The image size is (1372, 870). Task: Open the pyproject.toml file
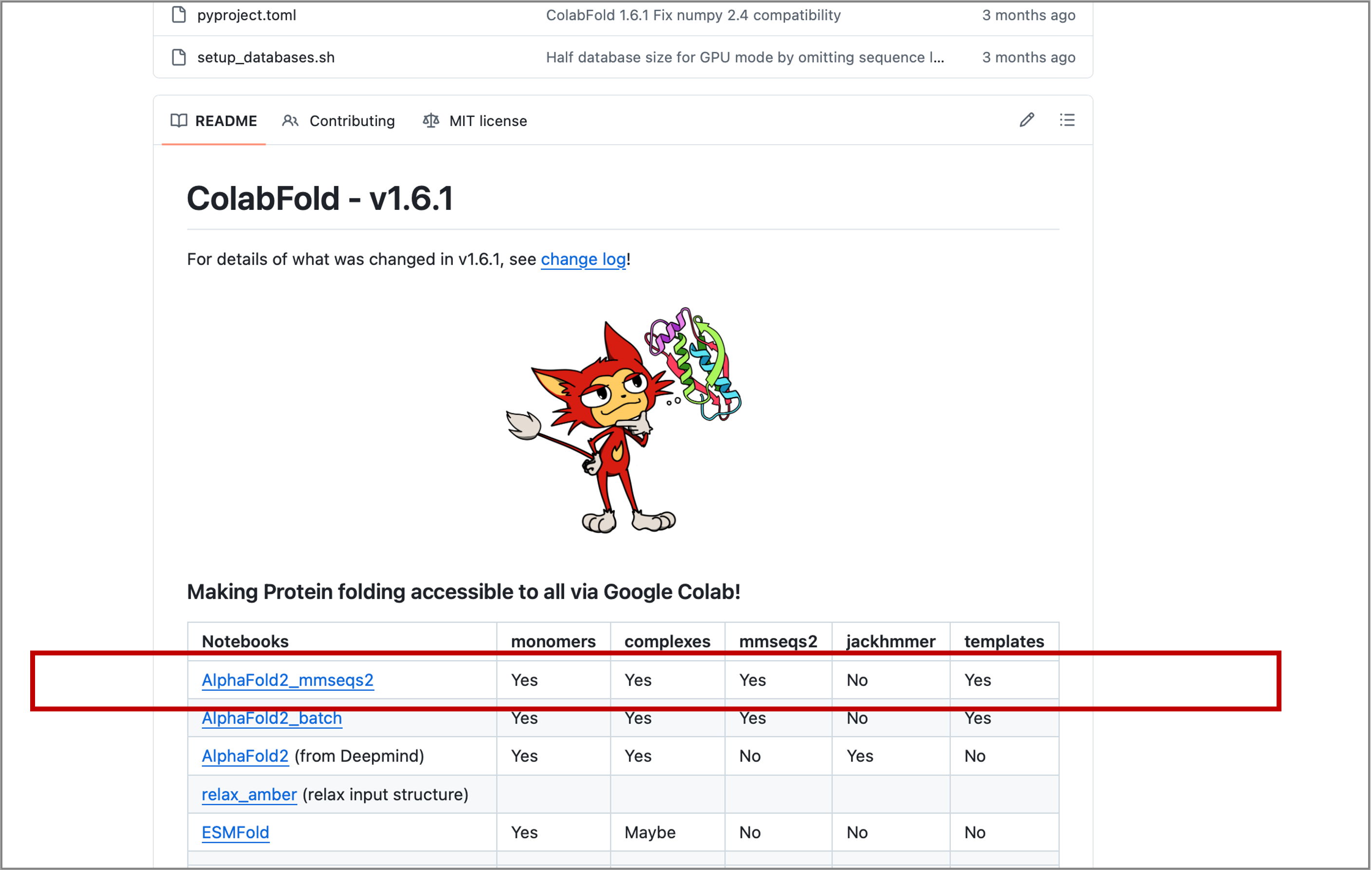pos(247,15)
